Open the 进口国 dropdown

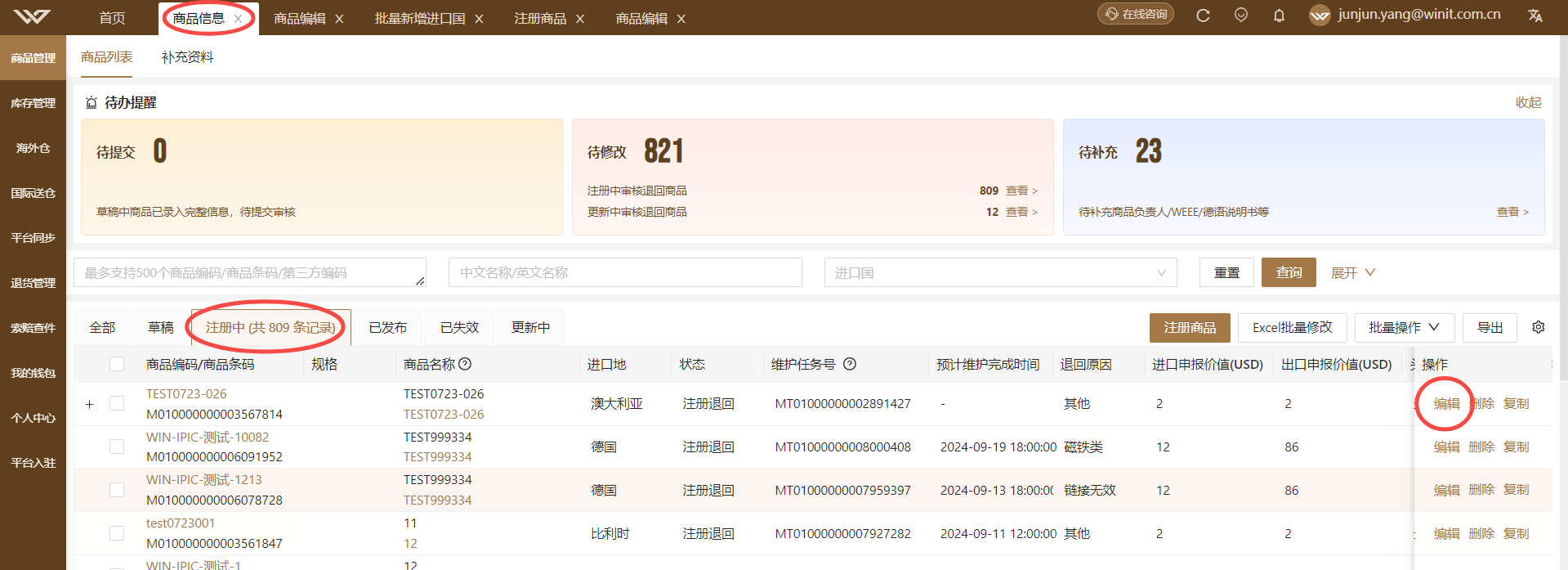click(x=1001, y=272)
